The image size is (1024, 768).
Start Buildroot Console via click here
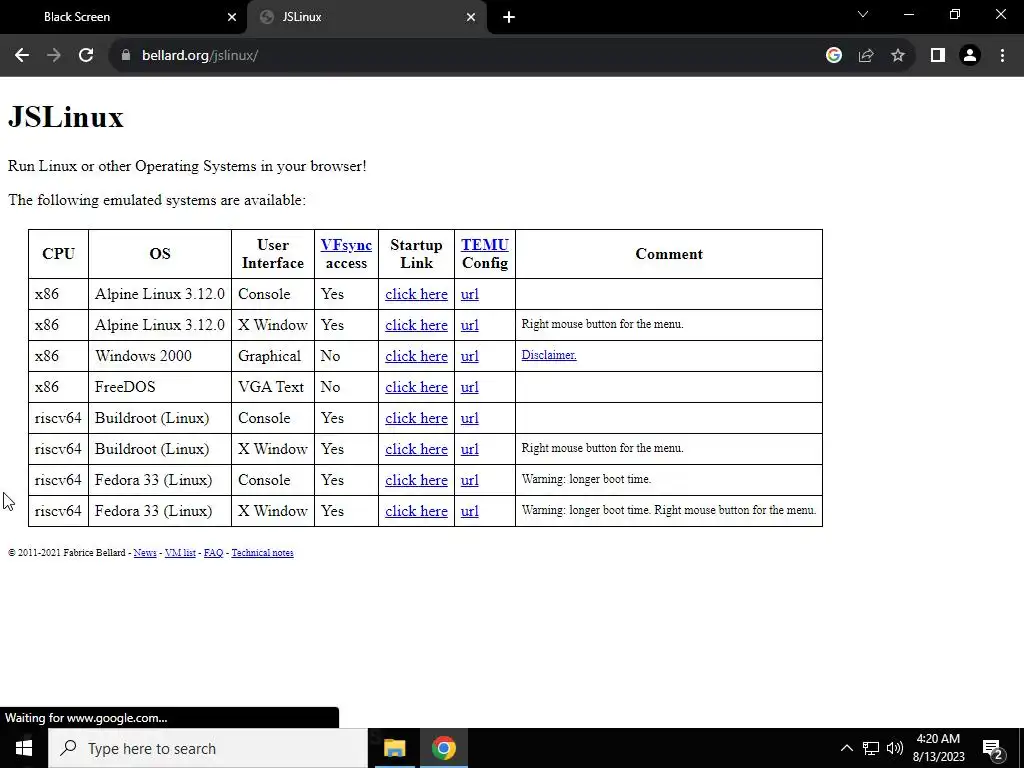(416, 419)
